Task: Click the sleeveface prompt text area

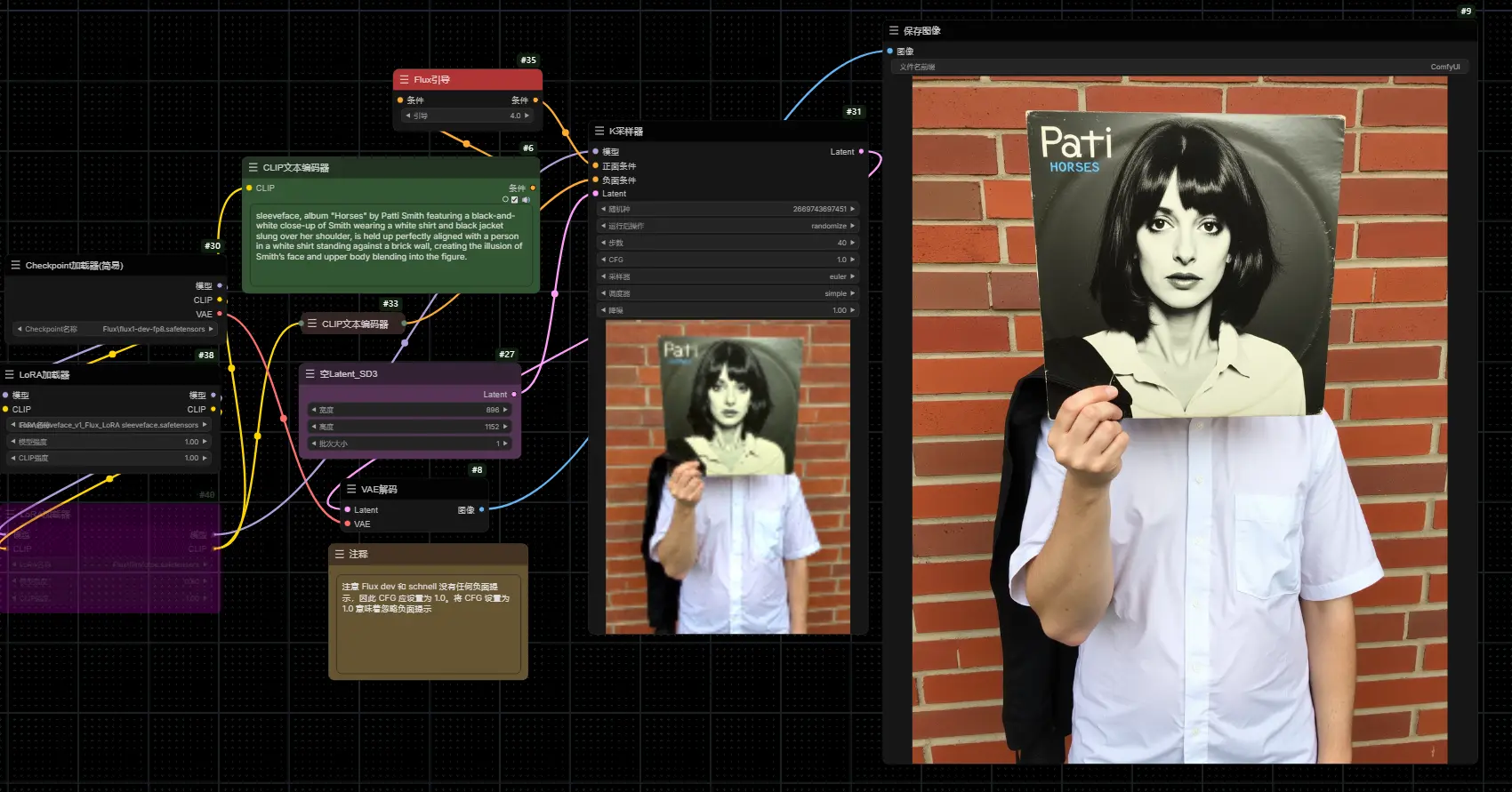Action: [390, 244]
